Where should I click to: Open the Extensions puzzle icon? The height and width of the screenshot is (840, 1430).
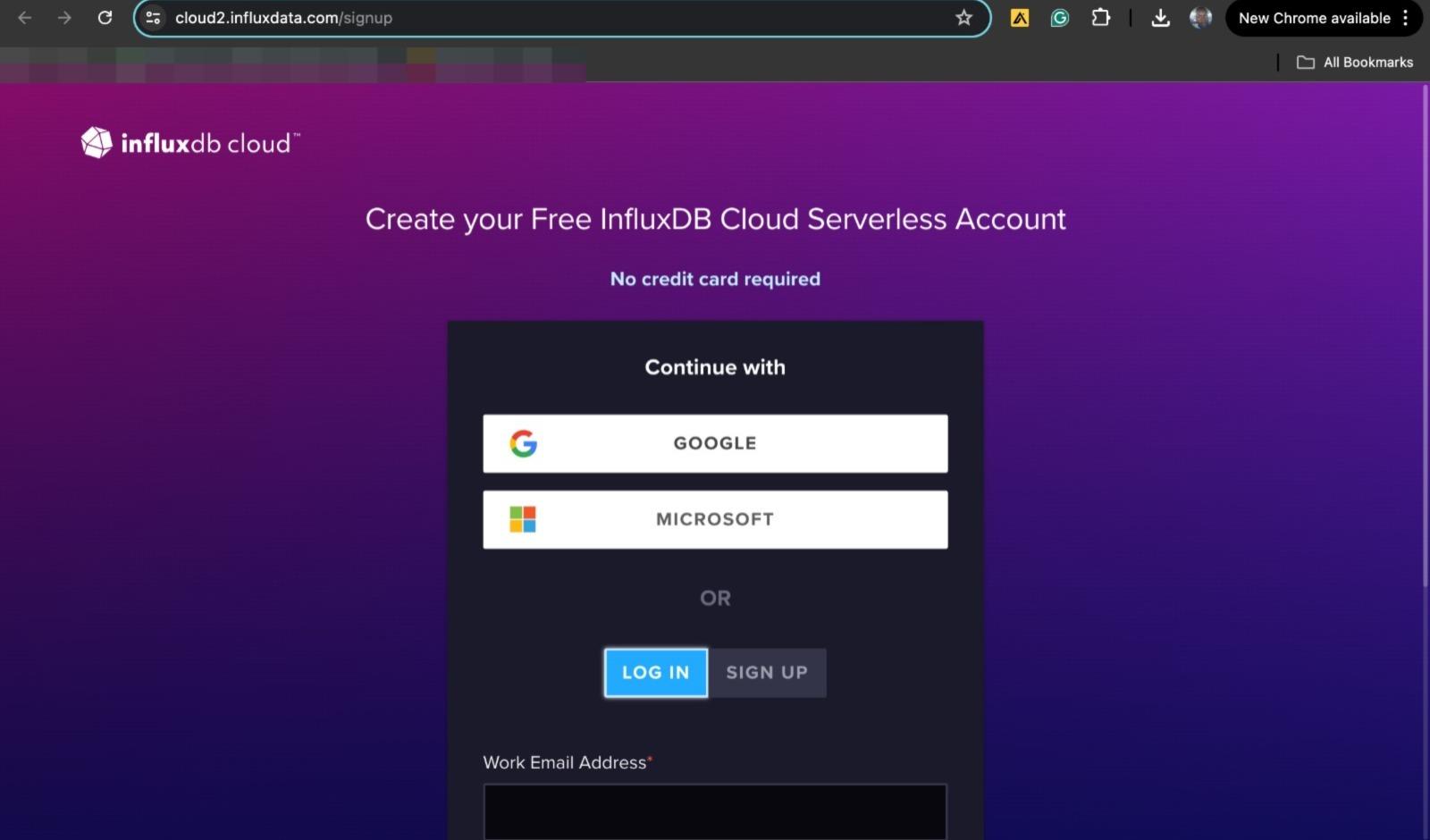click(x=1101, y=18)
